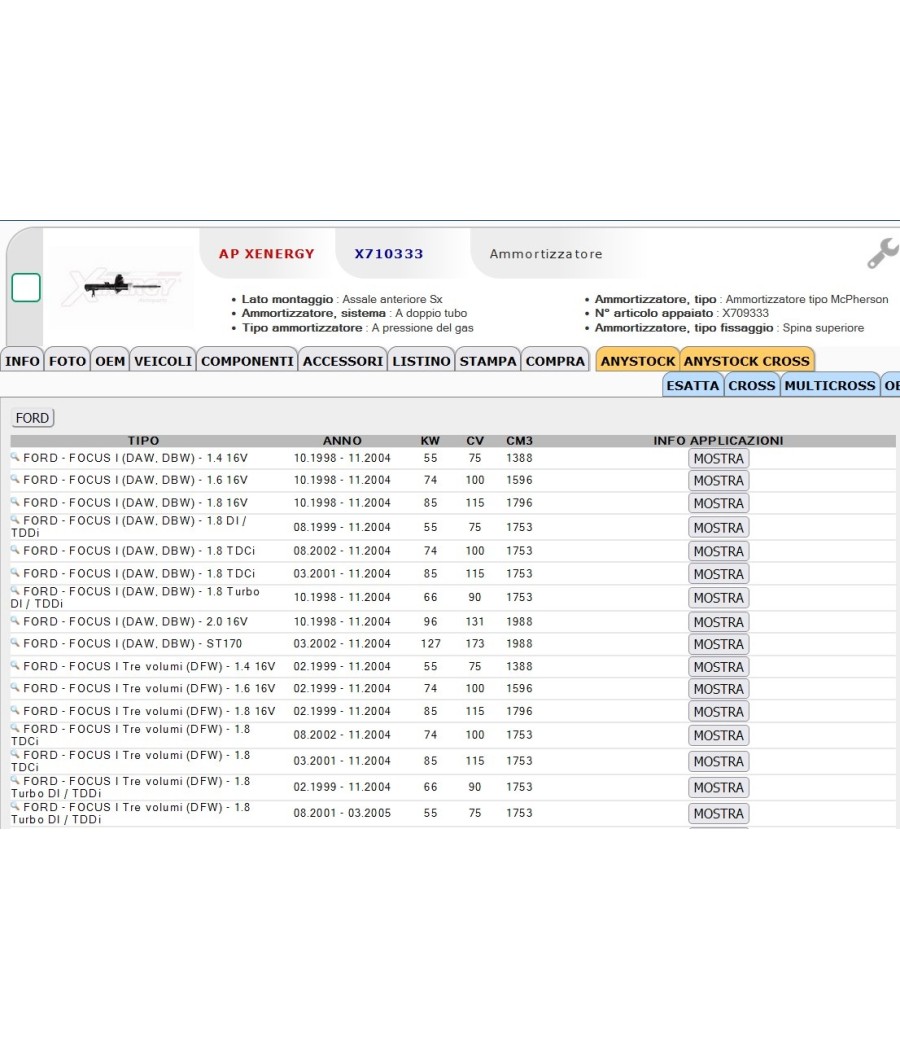Click the KW column header

coord(430,441)
